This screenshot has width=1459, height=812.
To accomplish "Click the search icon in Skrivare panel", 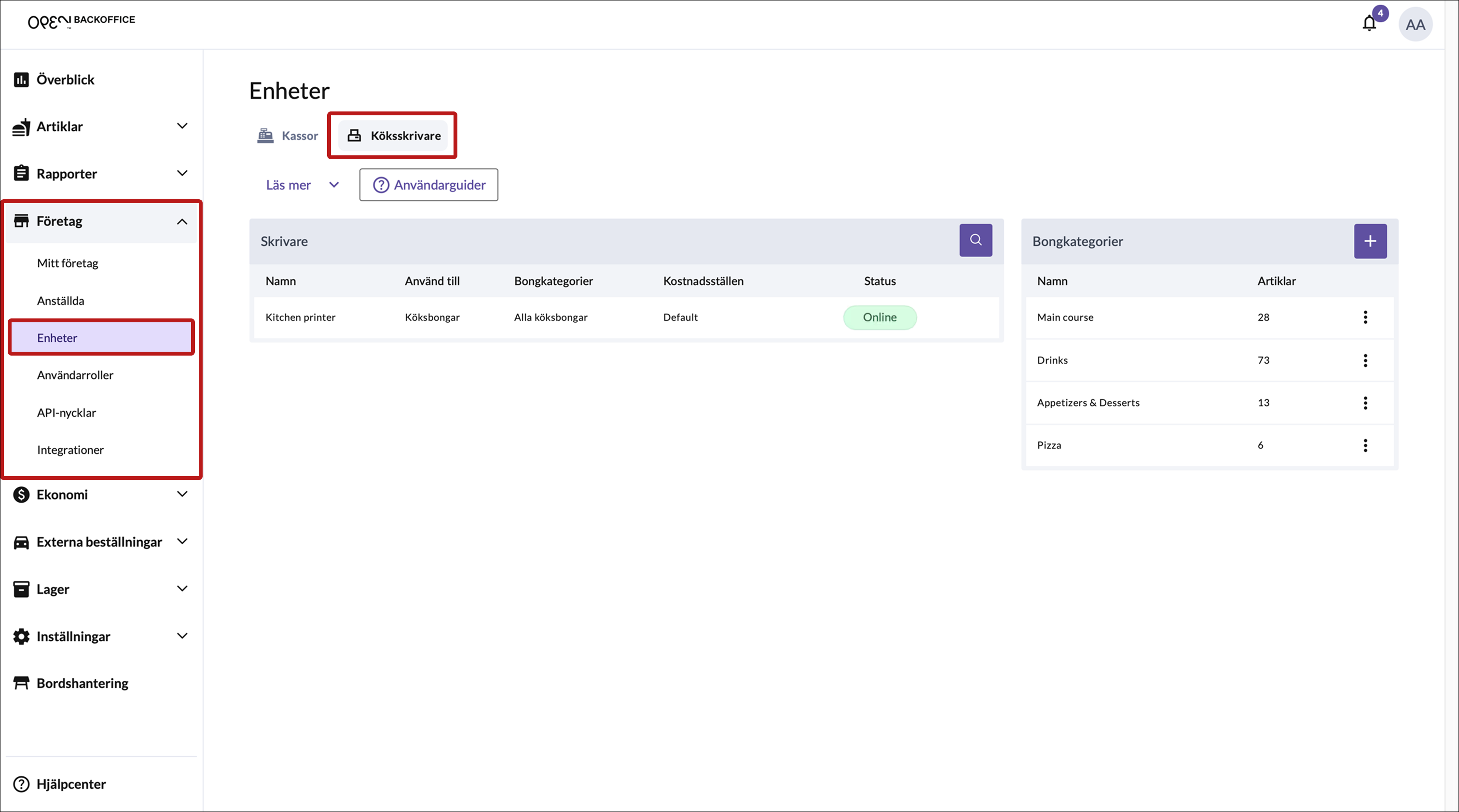I will 975,240.
